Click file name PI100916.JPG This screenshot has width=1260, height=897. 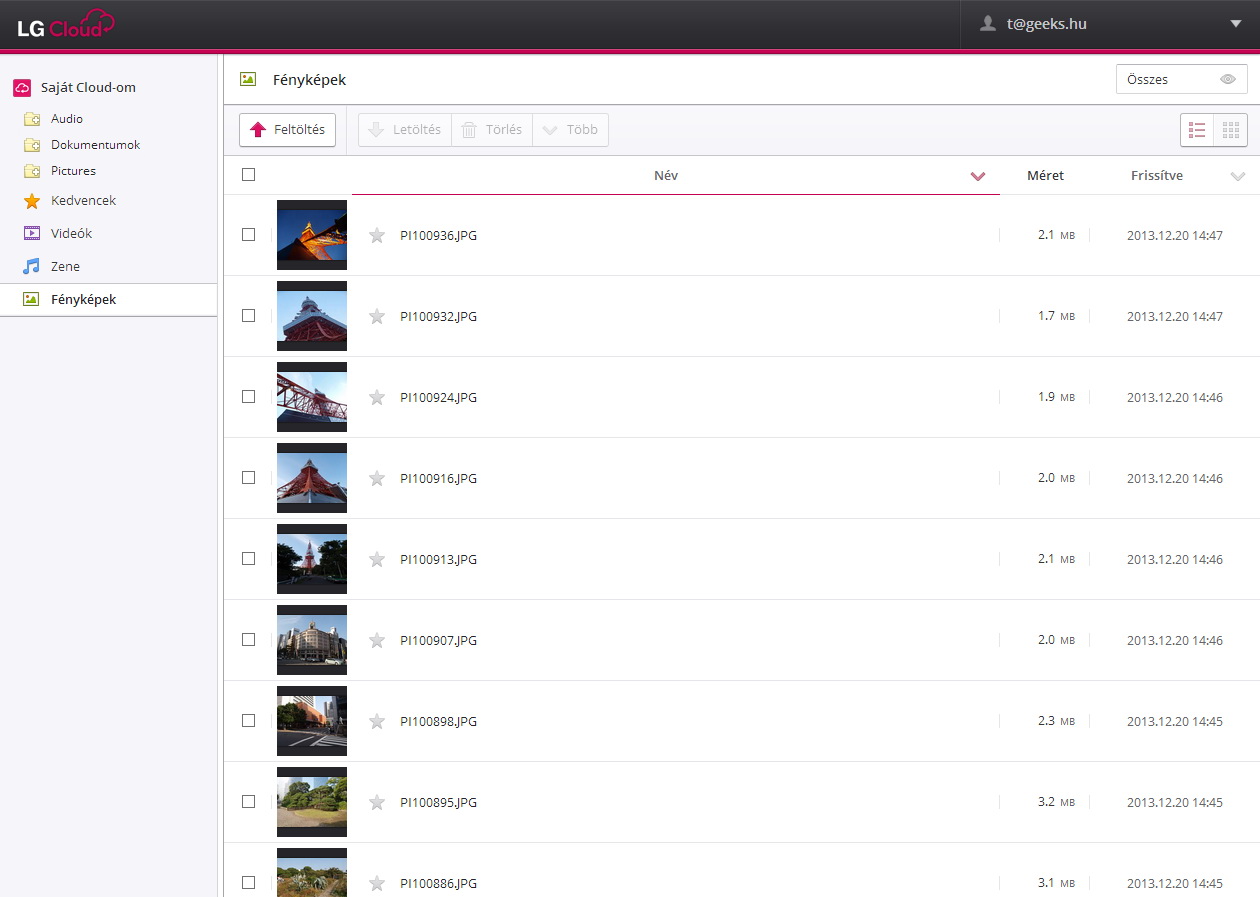click(x=438, y=479)
